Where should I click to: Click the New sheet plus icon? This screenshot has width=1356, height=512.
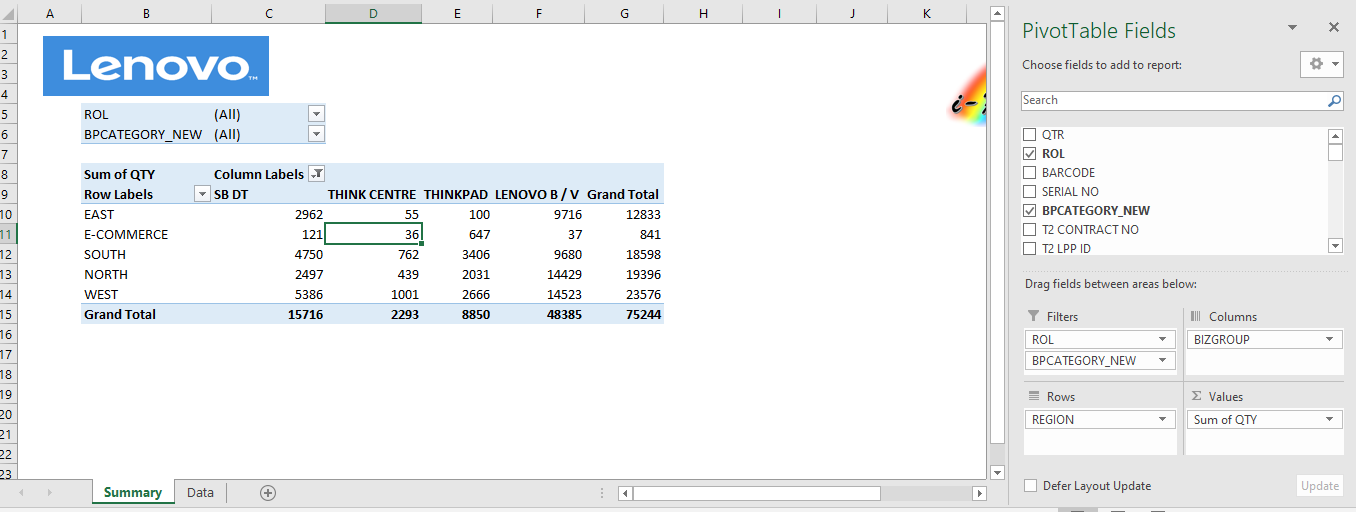point(267,492)
